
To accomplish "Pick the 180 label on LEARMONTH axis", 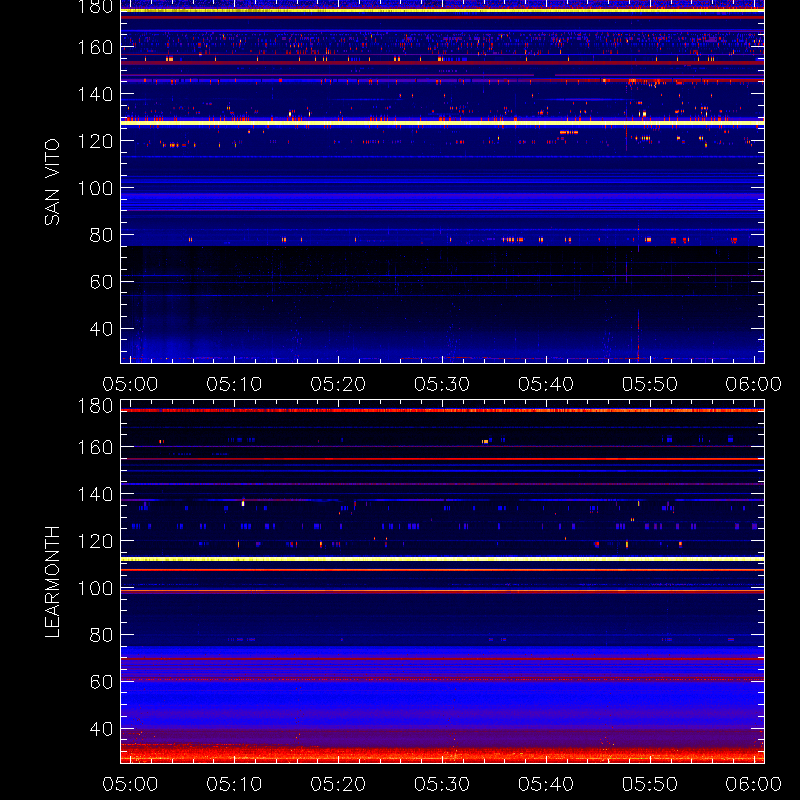I will coord(95,406).
